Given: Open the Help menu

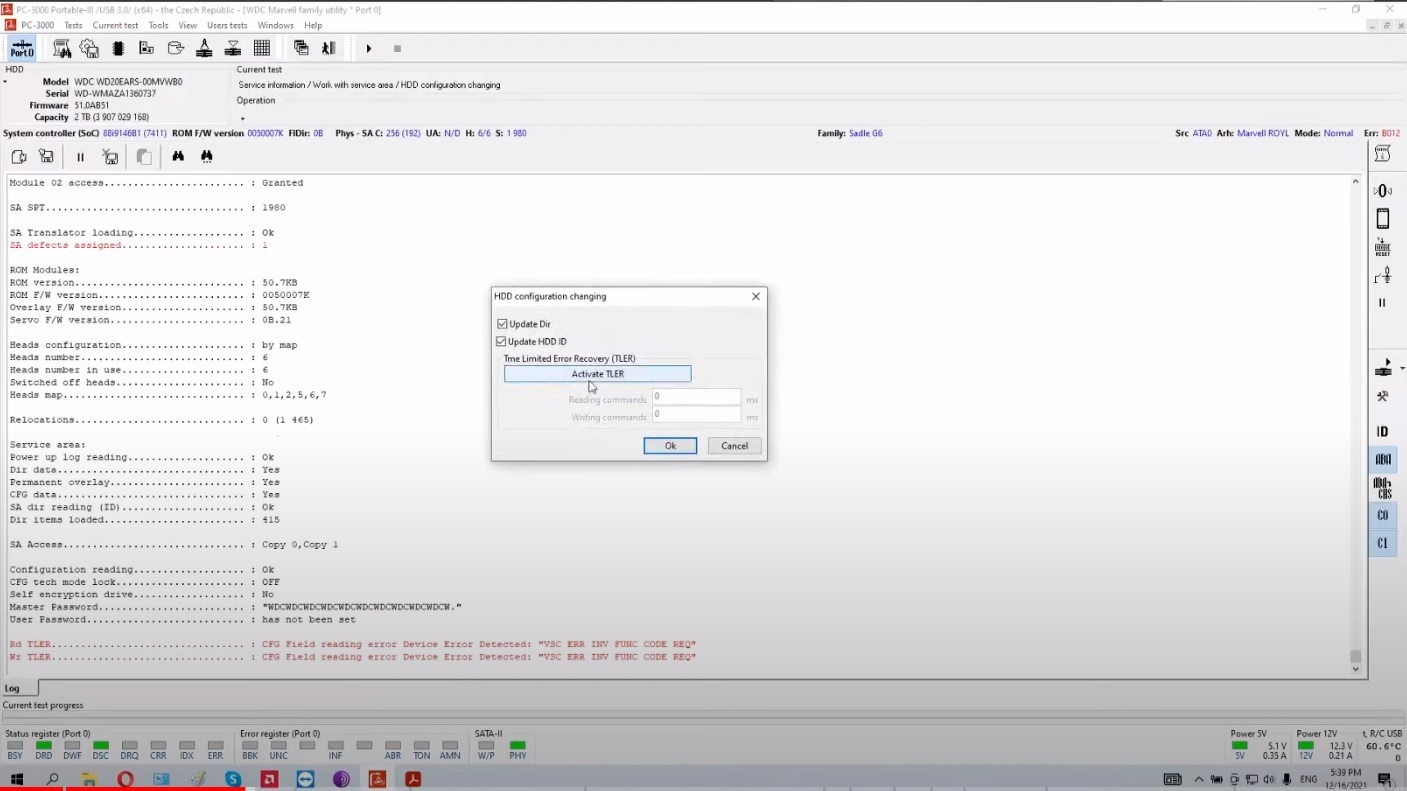Looking at the screenshot, I should click(313, 25).
